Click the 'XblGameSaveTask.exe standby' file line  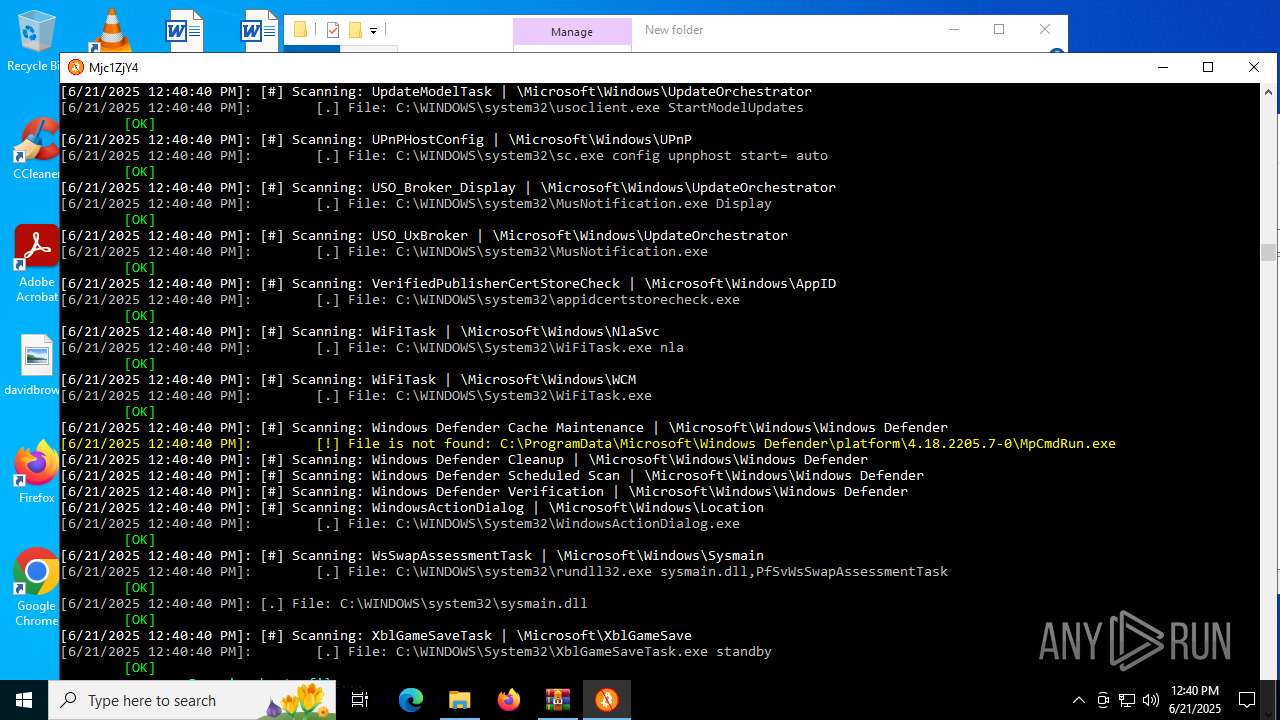click(416, 651)
